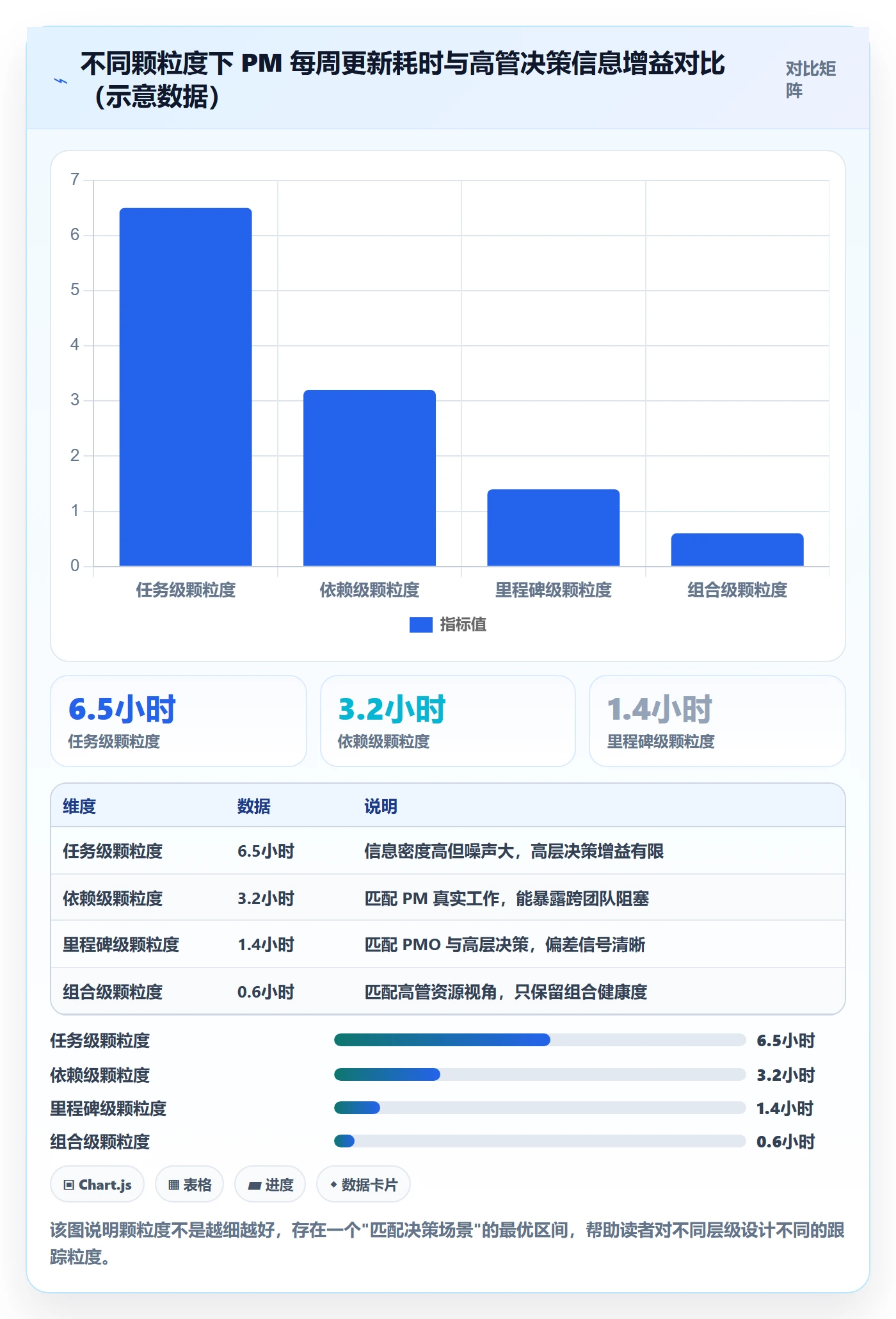Click 信息密度高但噪声大 description cell
Screen dimensions: 896x1319
click(514, 851)
